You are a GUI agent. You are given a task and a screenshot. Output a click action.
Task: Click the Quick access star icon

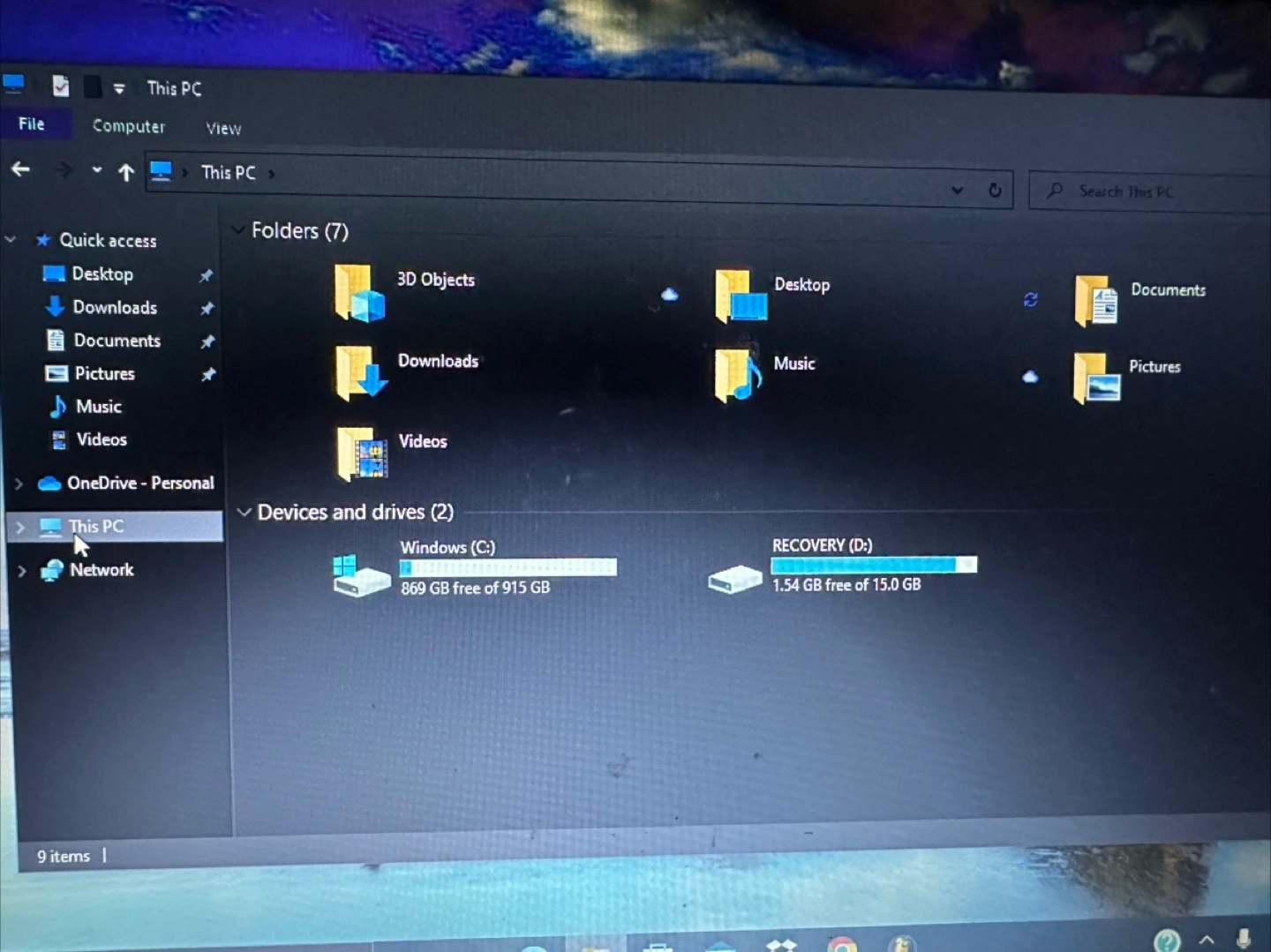click(42, 240)
